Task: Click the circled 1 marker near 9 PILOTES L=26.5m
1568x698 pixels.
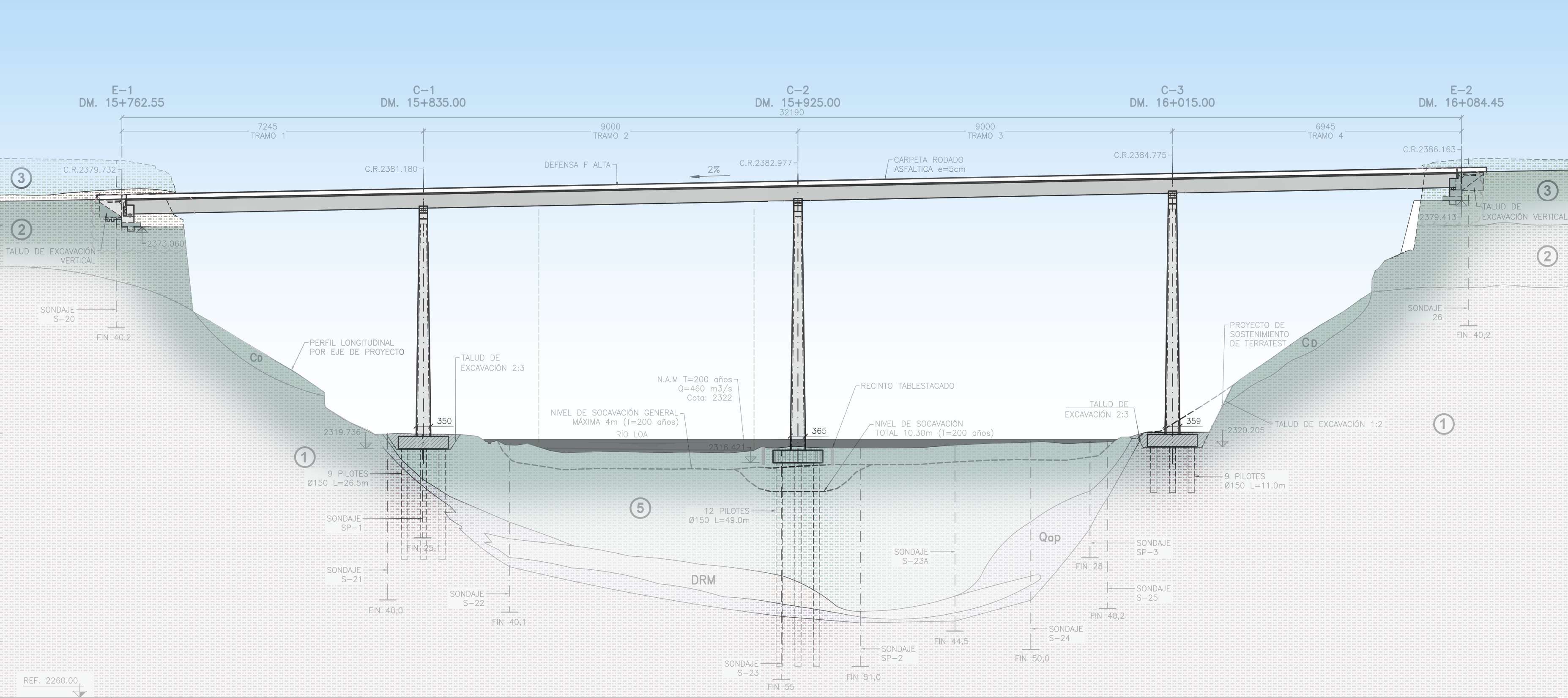Action: tap(304, 457)
